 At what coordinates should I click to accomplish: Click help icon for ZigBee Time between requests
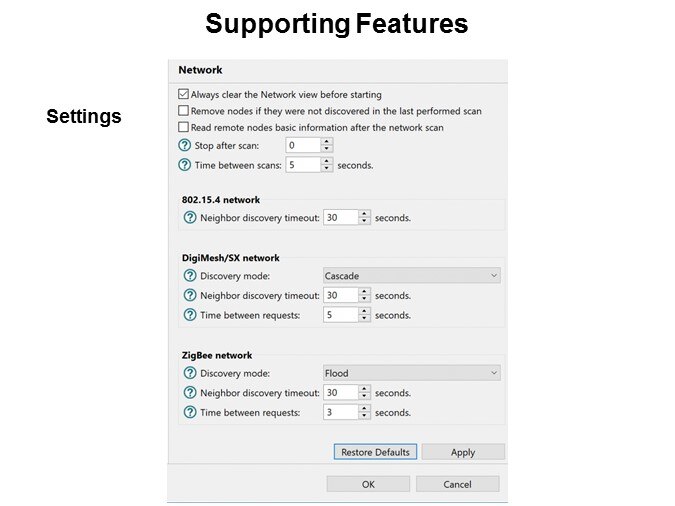(x=190, y=412)
